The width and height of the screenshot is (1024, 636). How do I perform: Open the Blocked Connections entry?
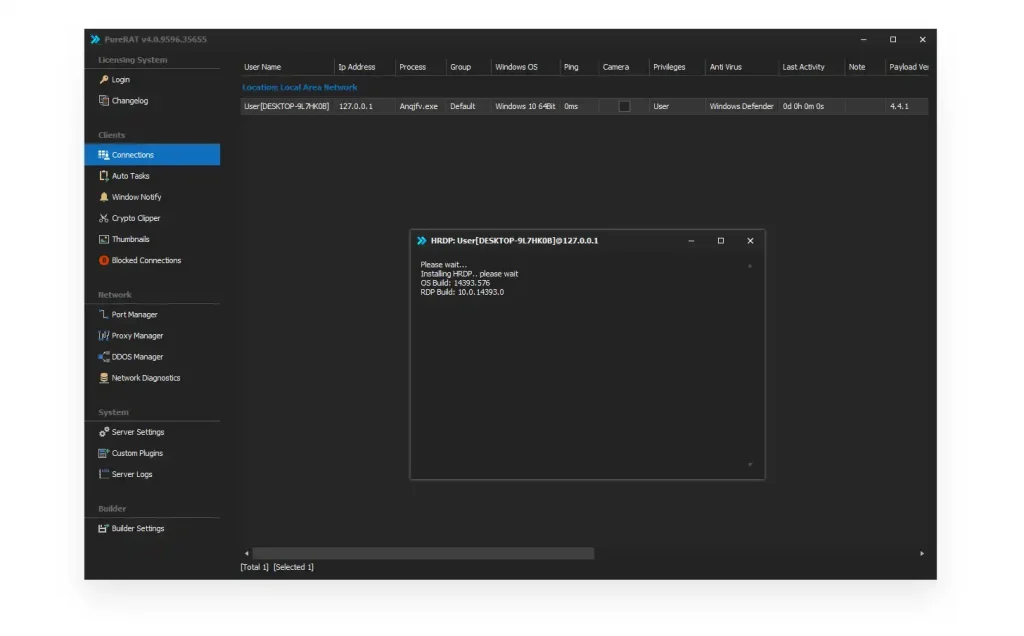(x=146, y=260)
